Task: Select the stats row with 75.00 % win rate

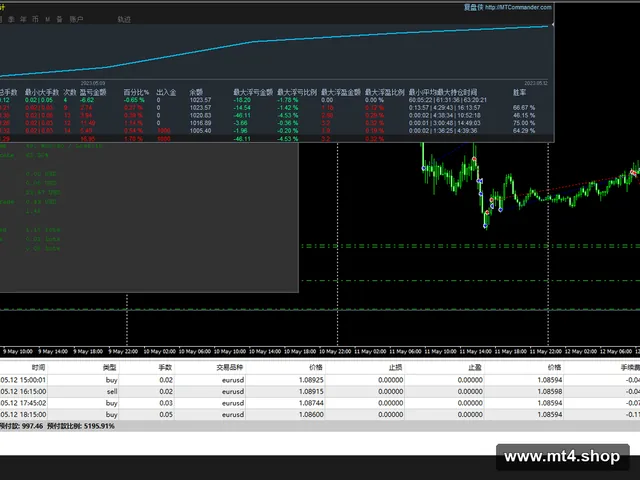Action: point(276,123)
